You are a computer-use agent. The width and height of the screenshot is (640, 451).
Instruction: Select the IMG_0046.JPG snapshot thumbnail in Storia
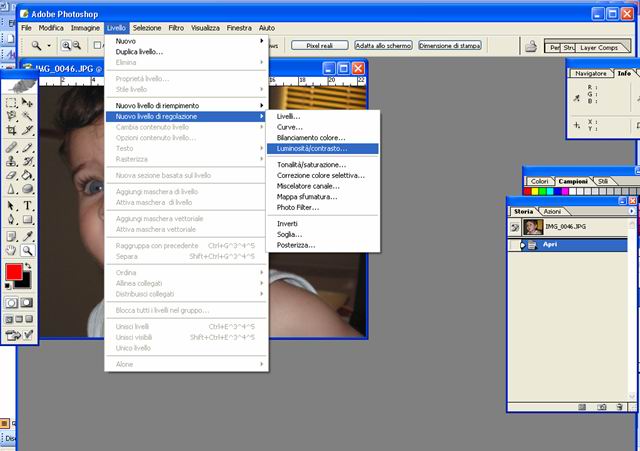533,227
